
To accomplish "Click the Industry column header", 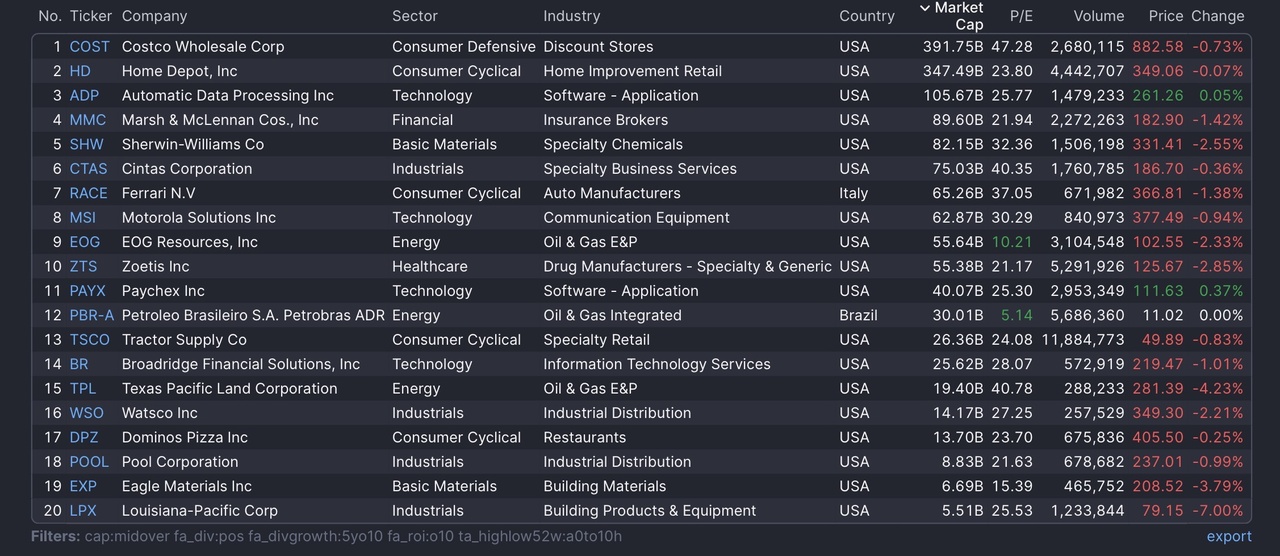I will coord(572,16).
